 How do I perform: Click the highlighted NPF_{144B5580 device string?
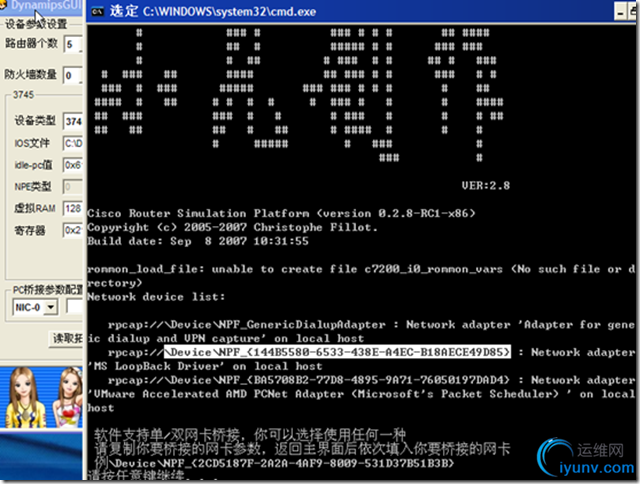tap(337, 352)
